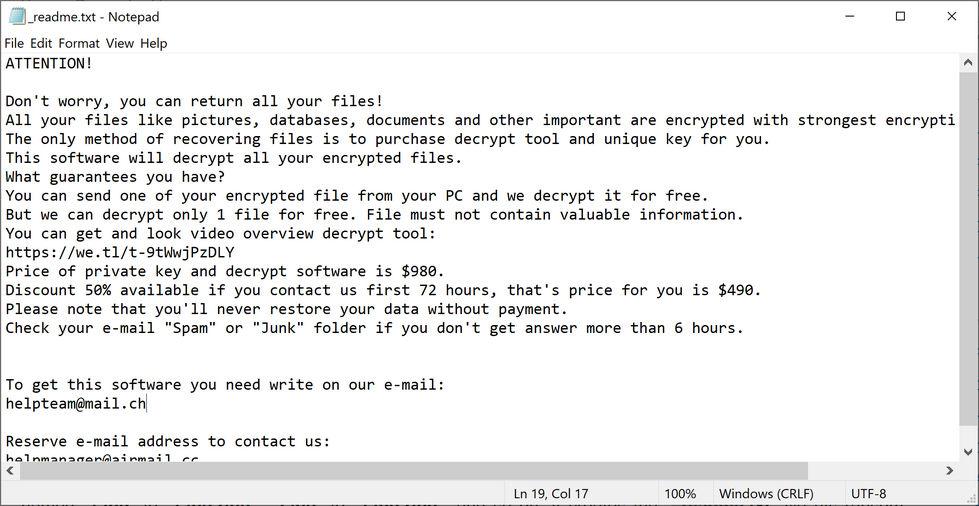Click the UTF-8 encoding status field
The height and width of the screenshot is (506, 979).
[868, 494]
